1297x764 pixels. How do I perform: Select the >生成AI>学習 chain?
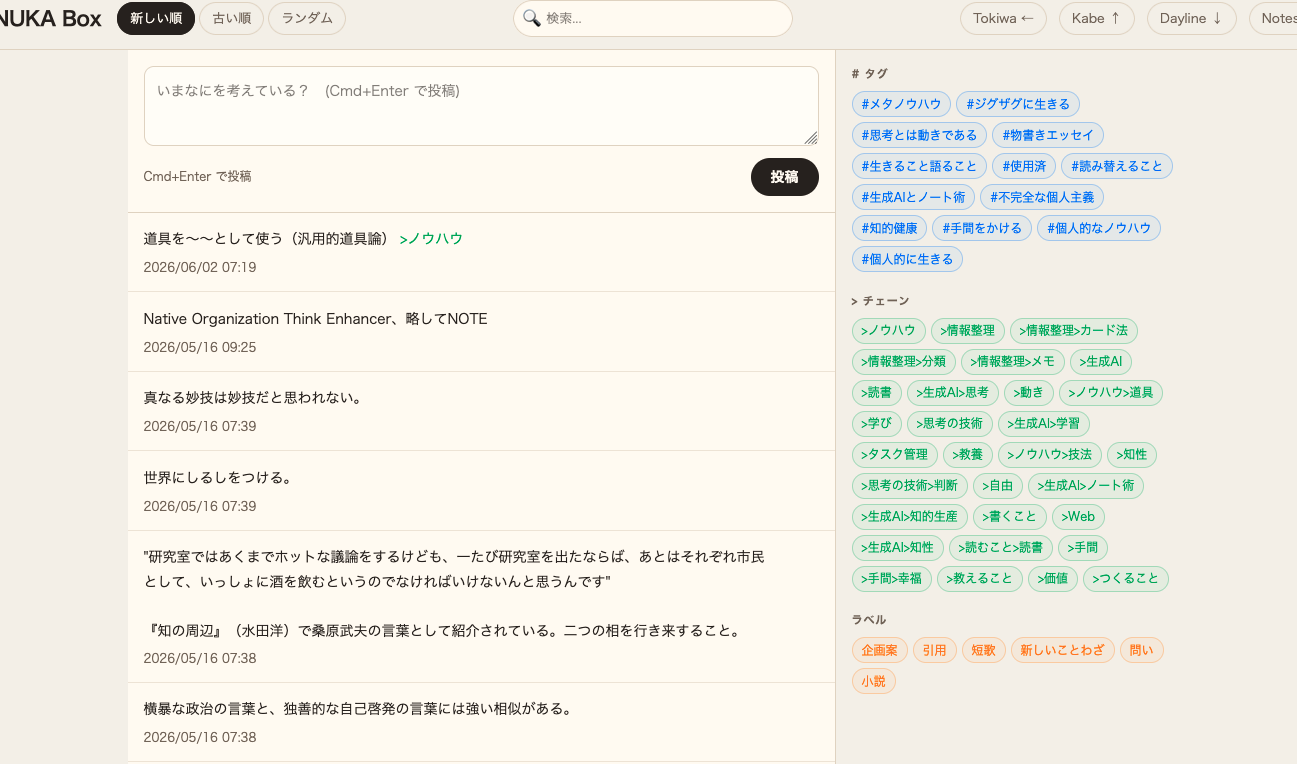tap(1044, 424)
